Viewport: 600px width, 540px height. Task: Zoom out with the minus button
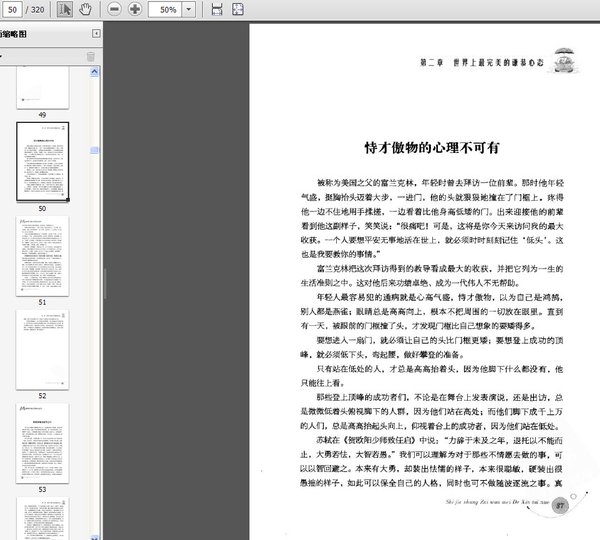(114, 9)
